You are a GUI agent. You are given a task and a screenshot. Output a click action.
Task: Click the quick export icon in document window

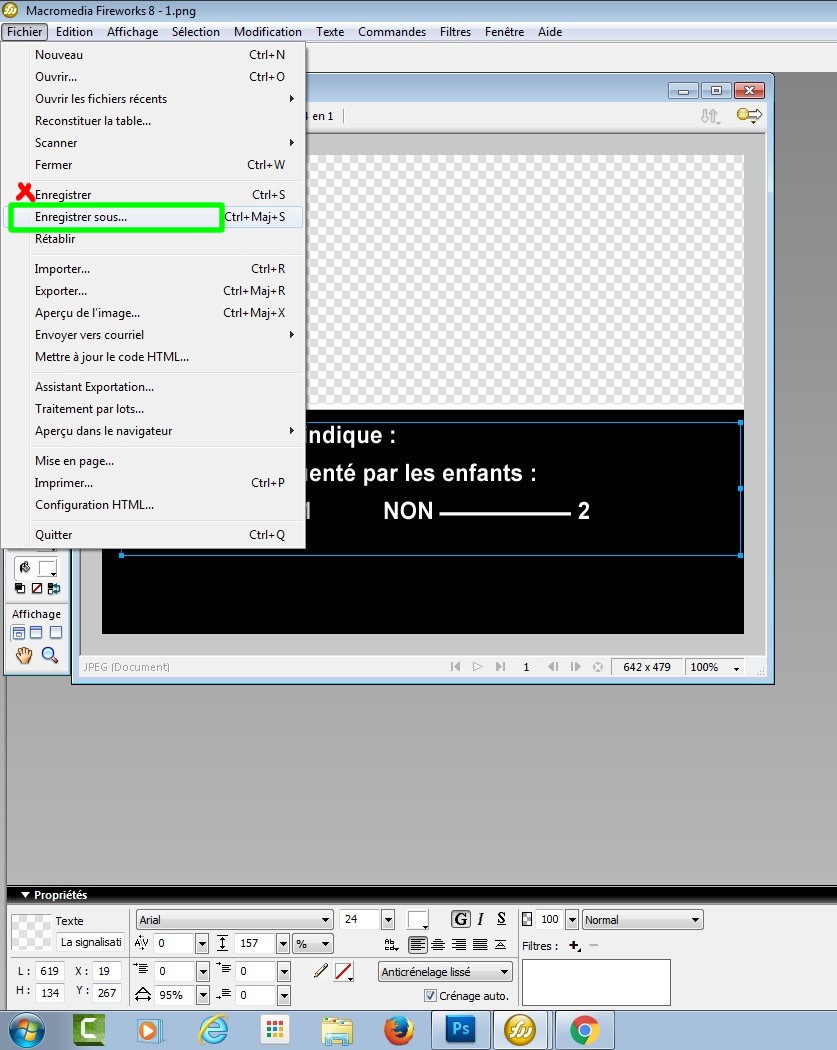[749, 115]
